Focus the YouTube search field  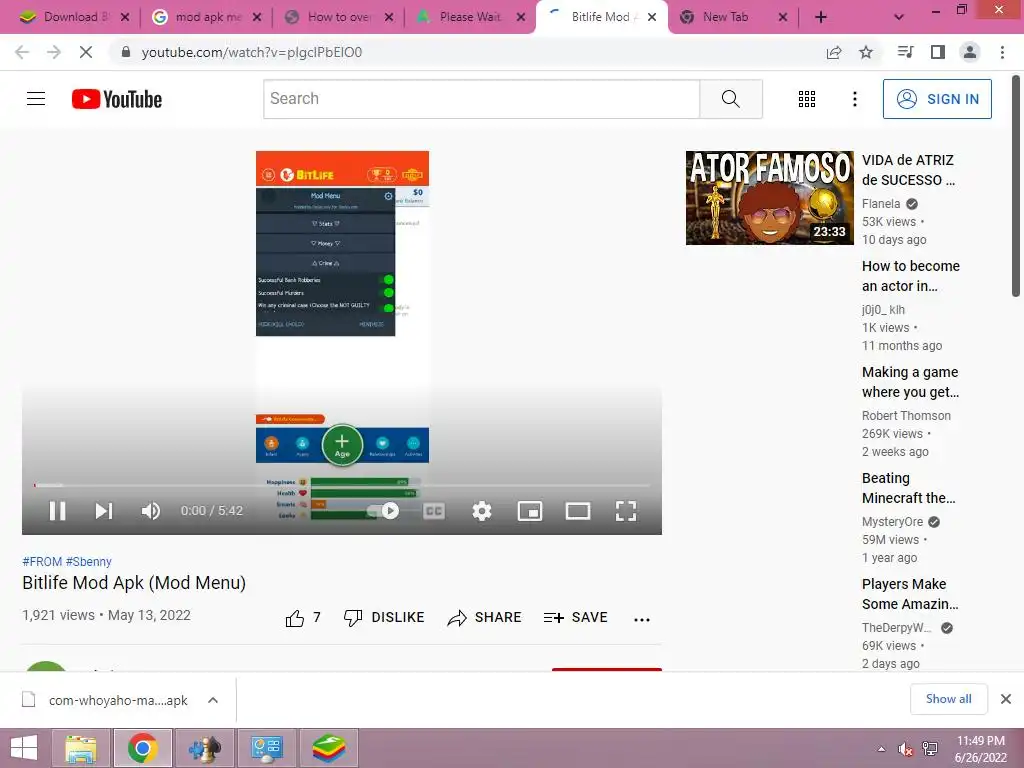pyautogui.click(x=482, y=99)
